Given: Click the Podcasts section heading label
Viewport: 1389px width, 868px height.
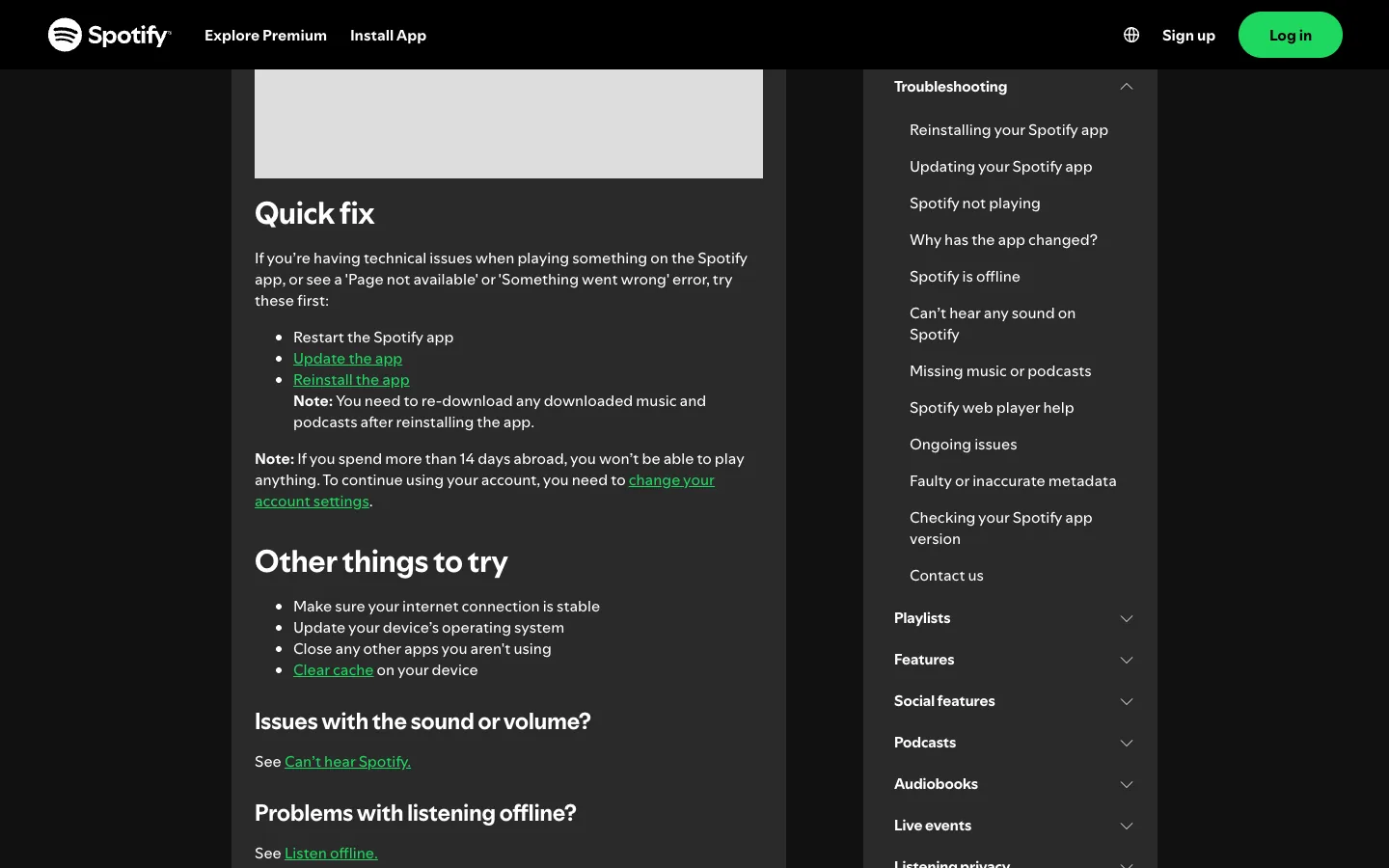Looking at the screenshot, I should point(925,743).
